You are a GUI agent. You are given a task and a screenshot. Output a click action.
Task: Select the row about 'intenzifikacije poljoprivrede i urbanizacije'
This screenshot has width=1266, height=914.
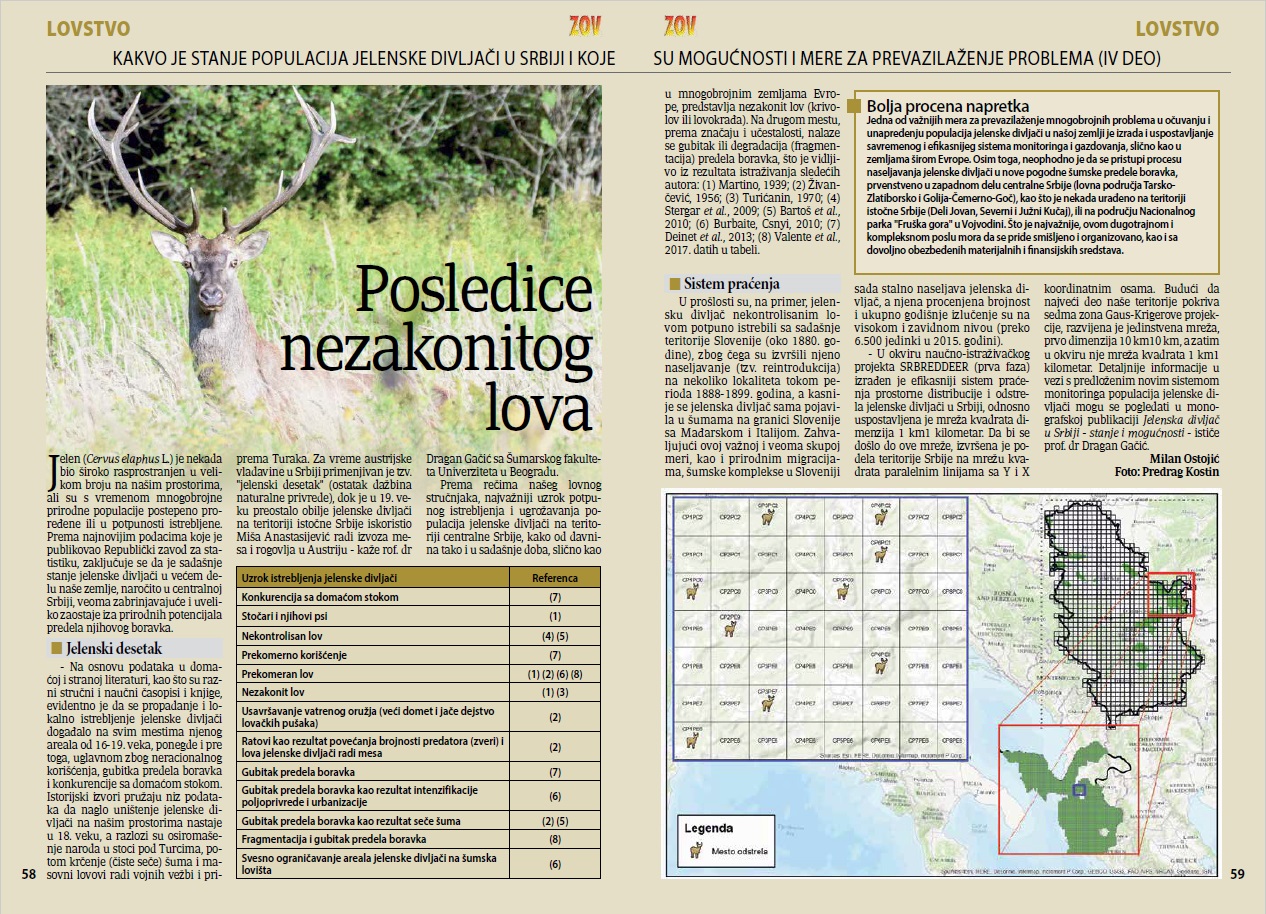[418, 796]
